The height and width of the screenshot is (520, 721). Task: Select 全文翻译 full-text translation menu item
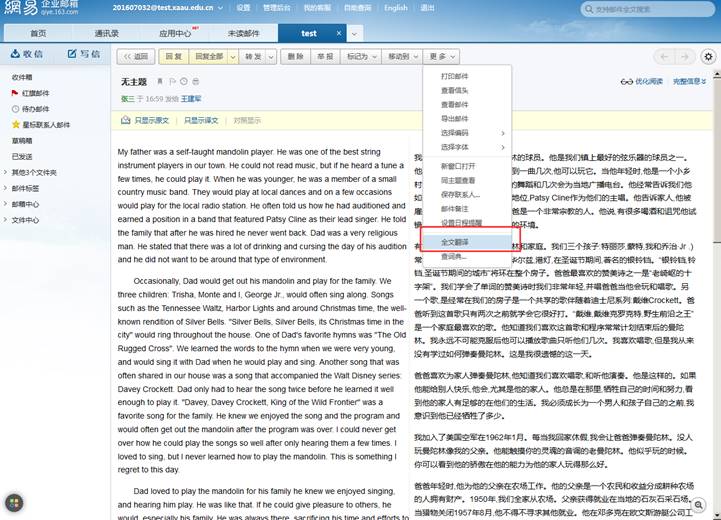tap(467, 242)
